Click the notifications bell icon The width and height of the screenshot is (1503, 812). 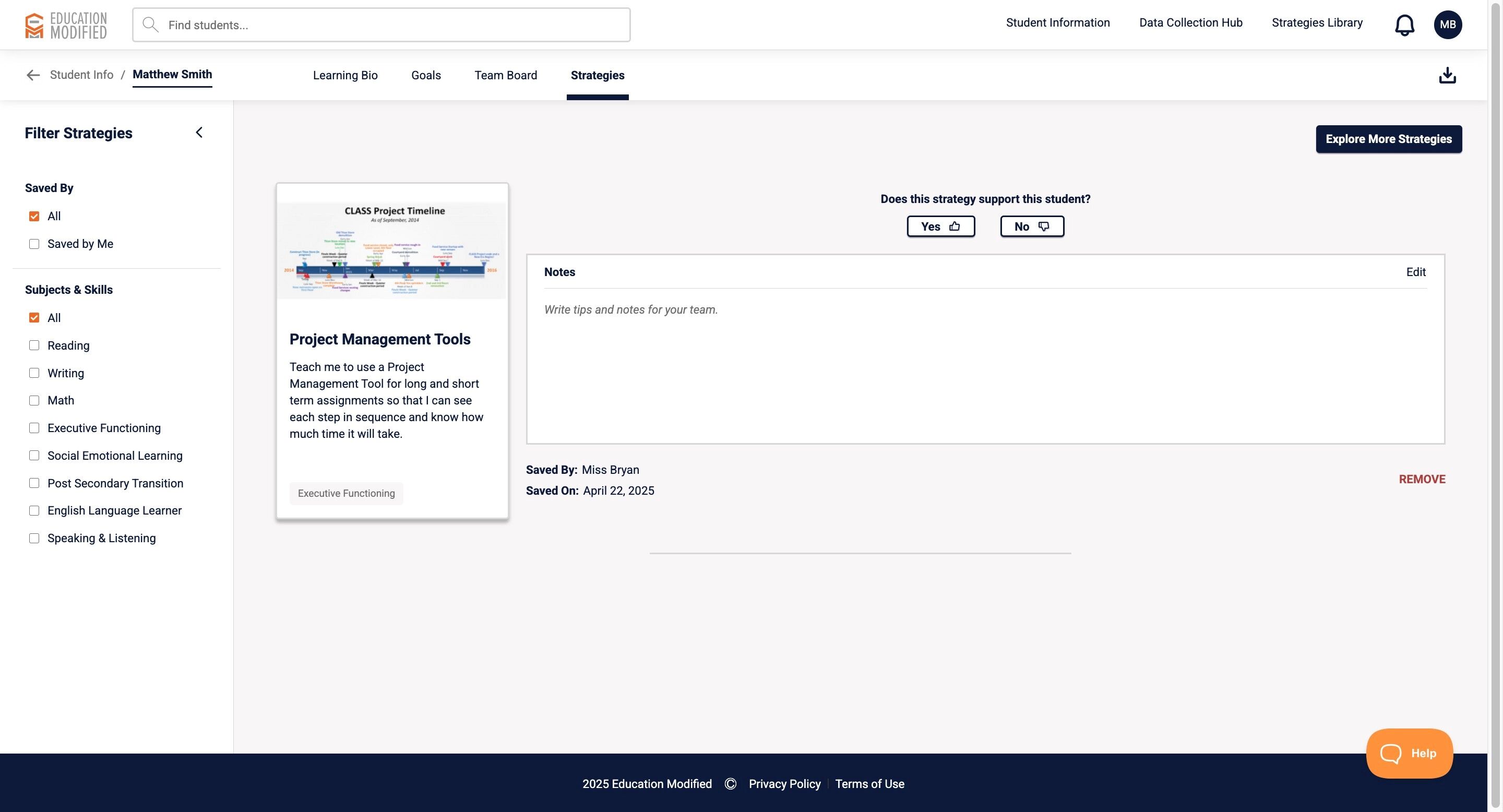coord(1404,25)
